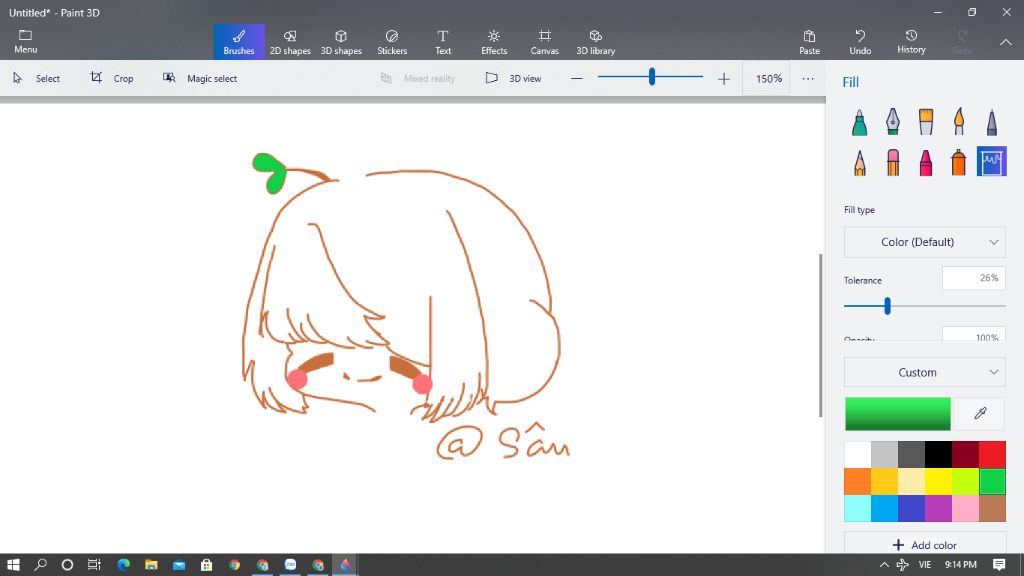Zoom in with the plus button
This screenshot has height=576, width=1024.
[x=724, y=78]
